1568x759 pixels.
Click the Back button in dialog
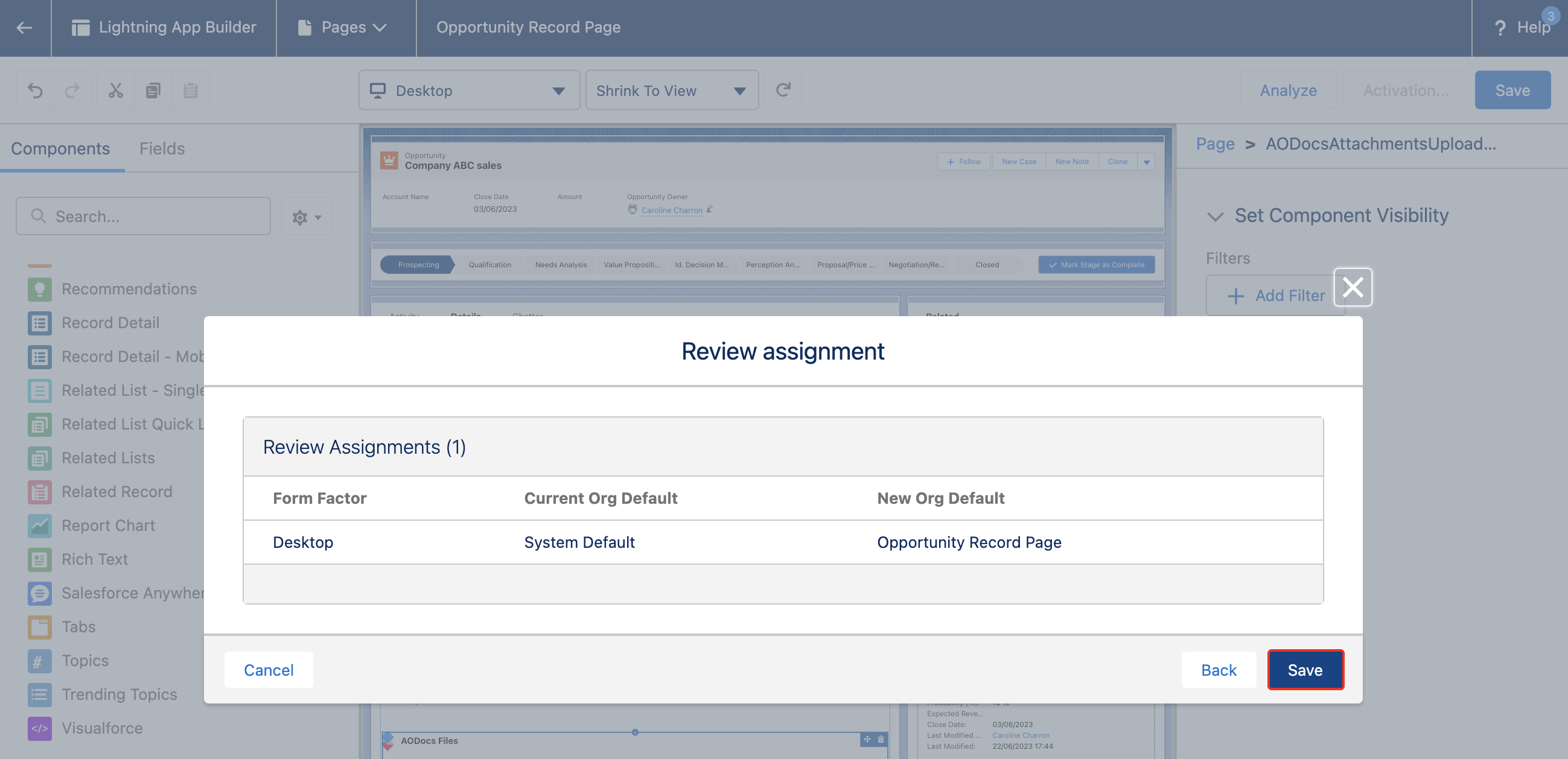[x=1218, y=670]
